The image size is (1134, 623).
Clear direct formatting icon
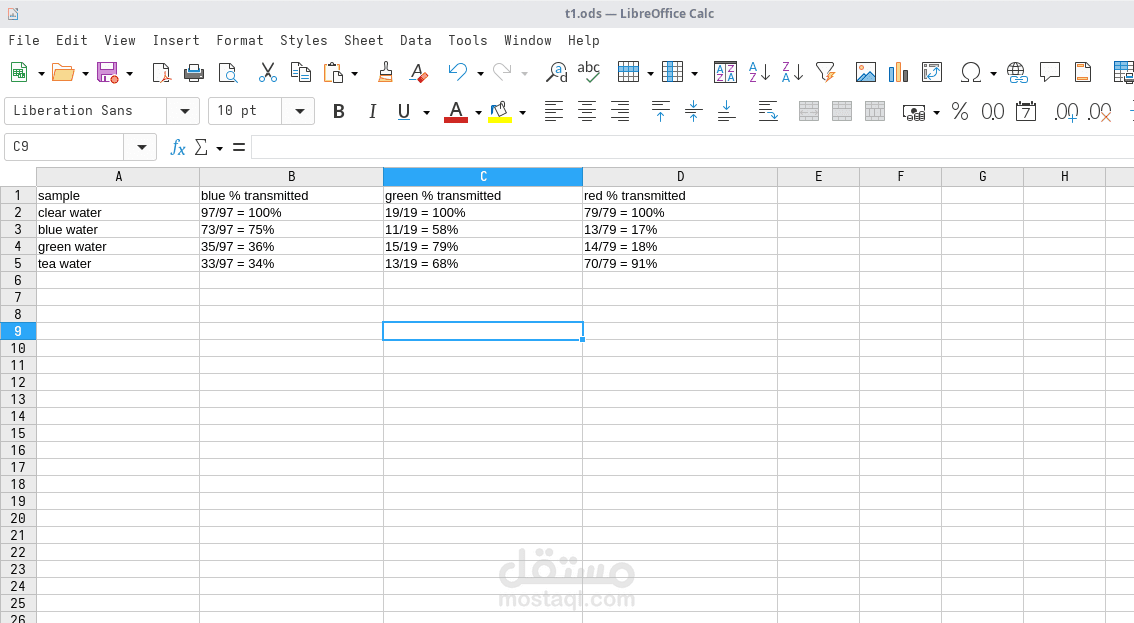418,72
